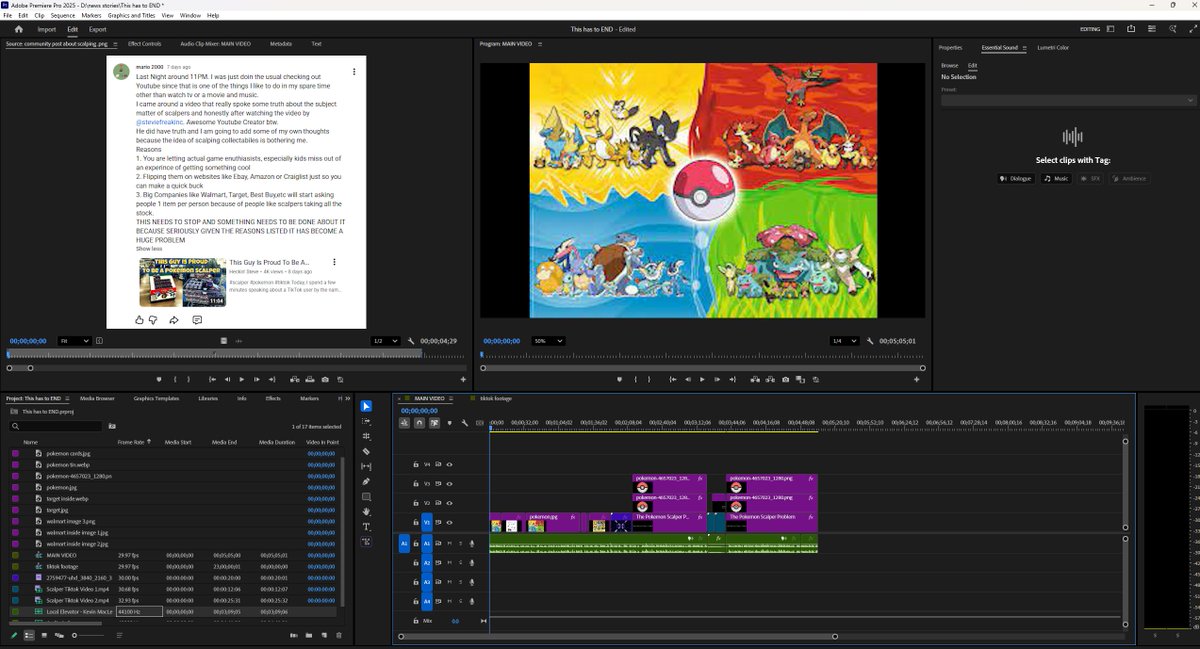Switch to the Import page
The image size is (1200, 649).
click(x=47, y=29)
